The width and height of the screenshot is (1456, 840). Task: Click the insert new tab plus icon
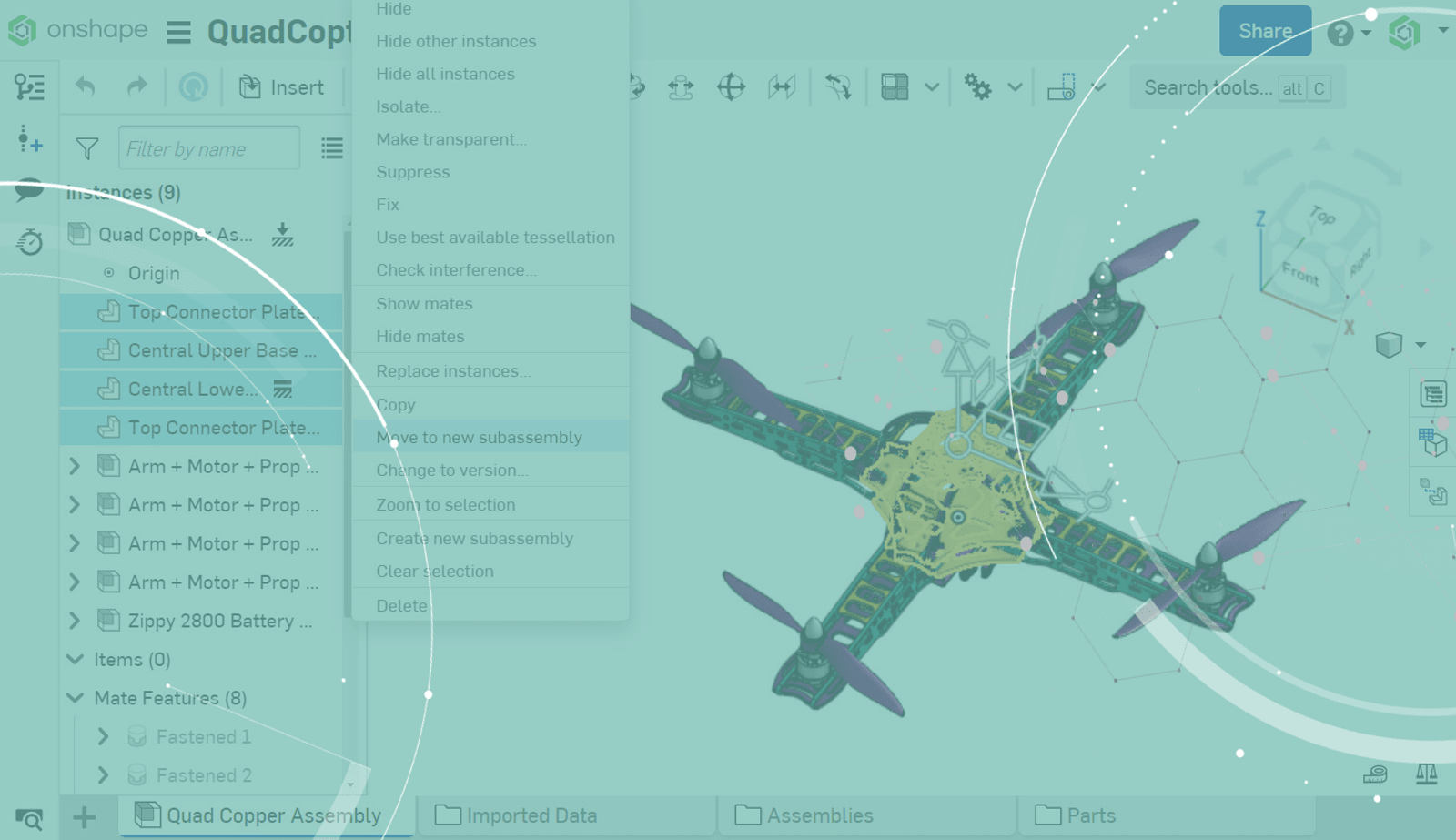[85, 816]
